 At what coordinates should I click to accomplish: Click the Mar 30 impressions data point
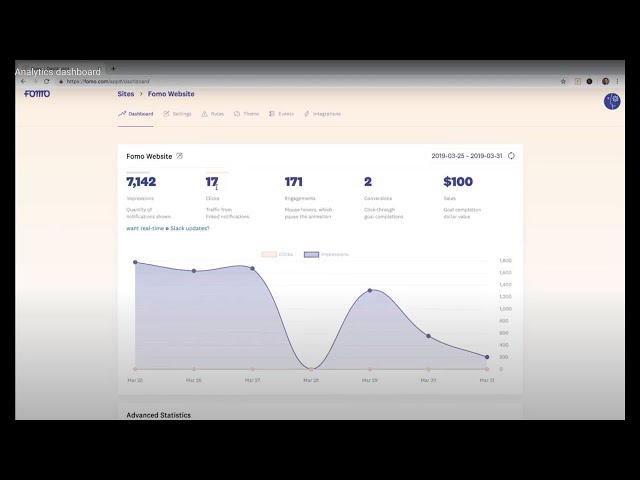pos(428,336)
